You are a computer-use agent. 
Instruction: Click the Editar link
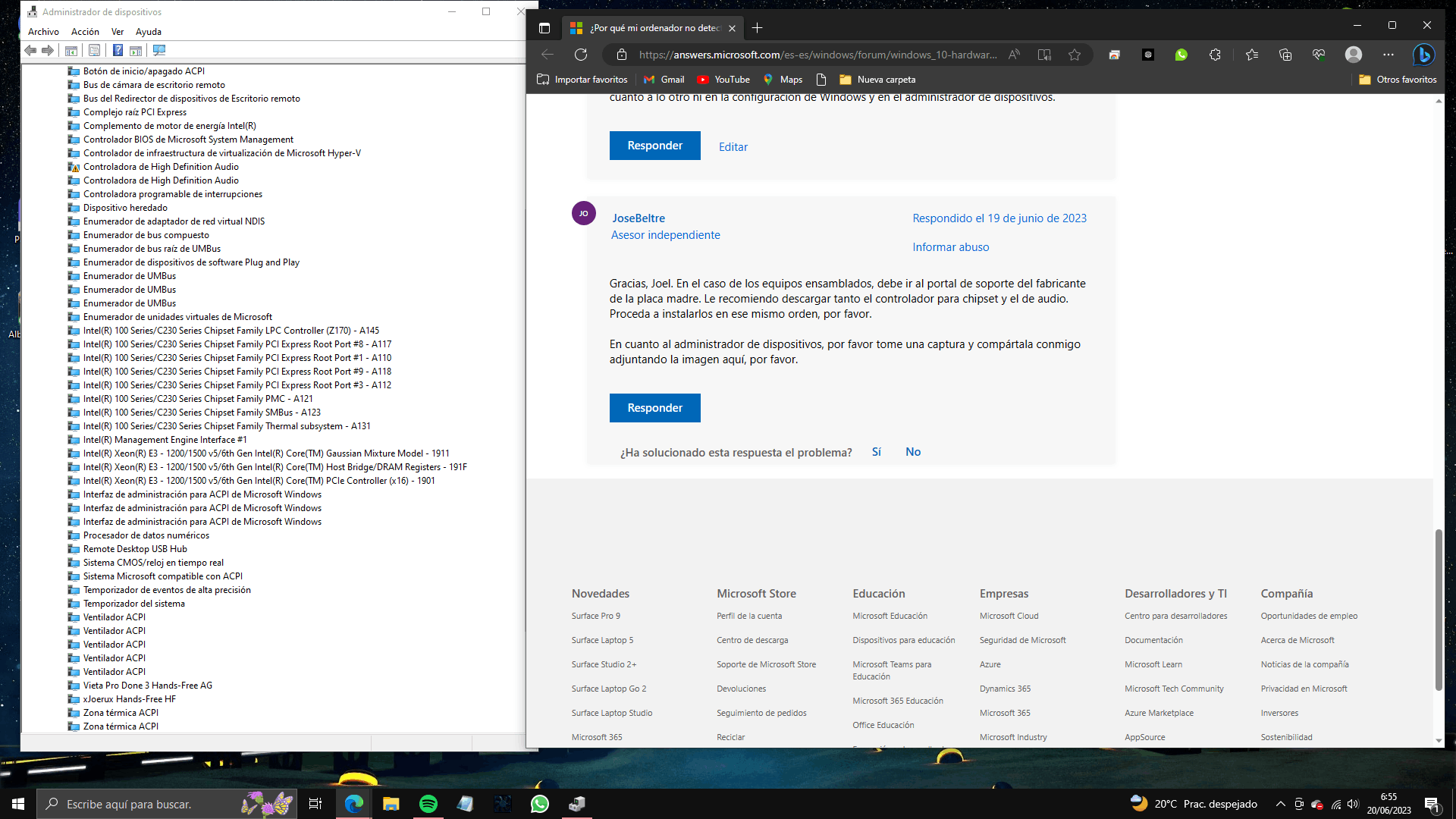tap(733, 147)
